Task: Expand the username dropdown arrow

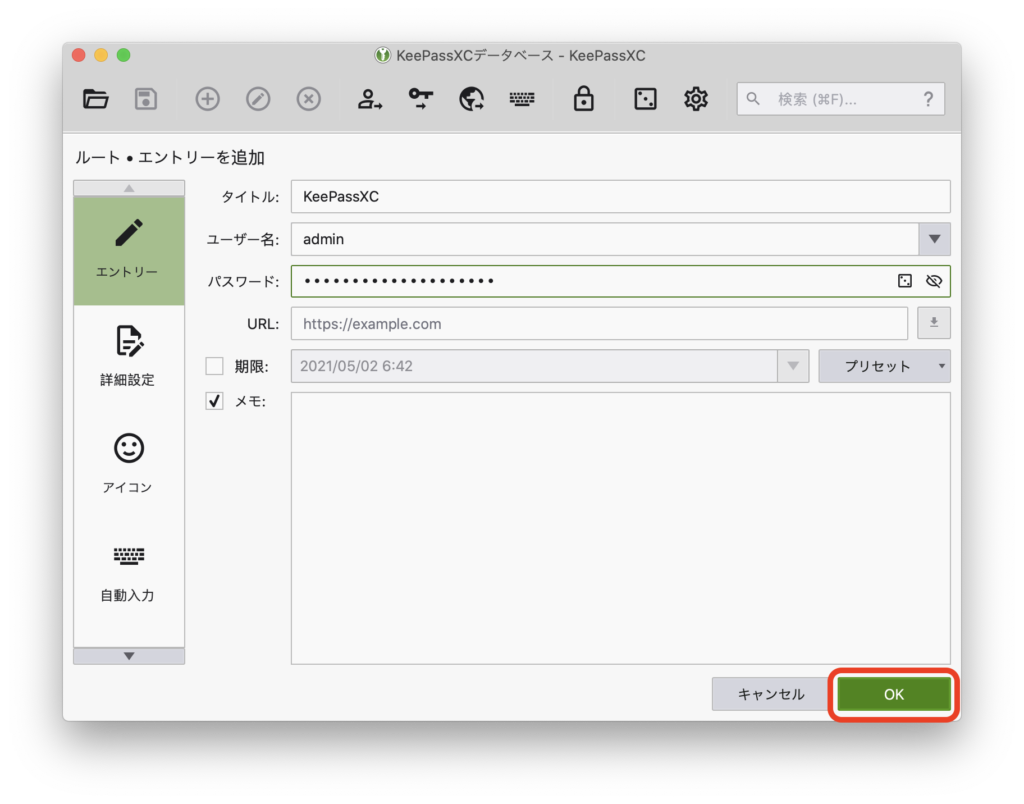Action: point(935,239)
